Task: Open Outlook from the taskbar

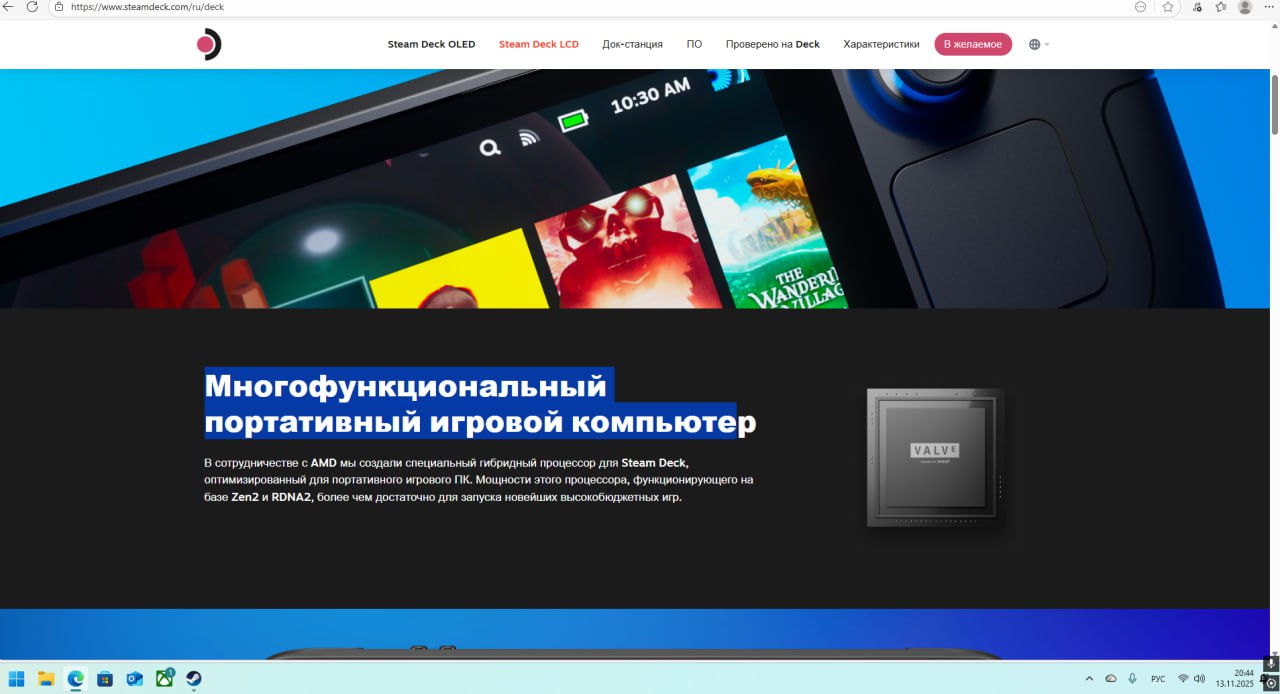Action: click(134, 679)
